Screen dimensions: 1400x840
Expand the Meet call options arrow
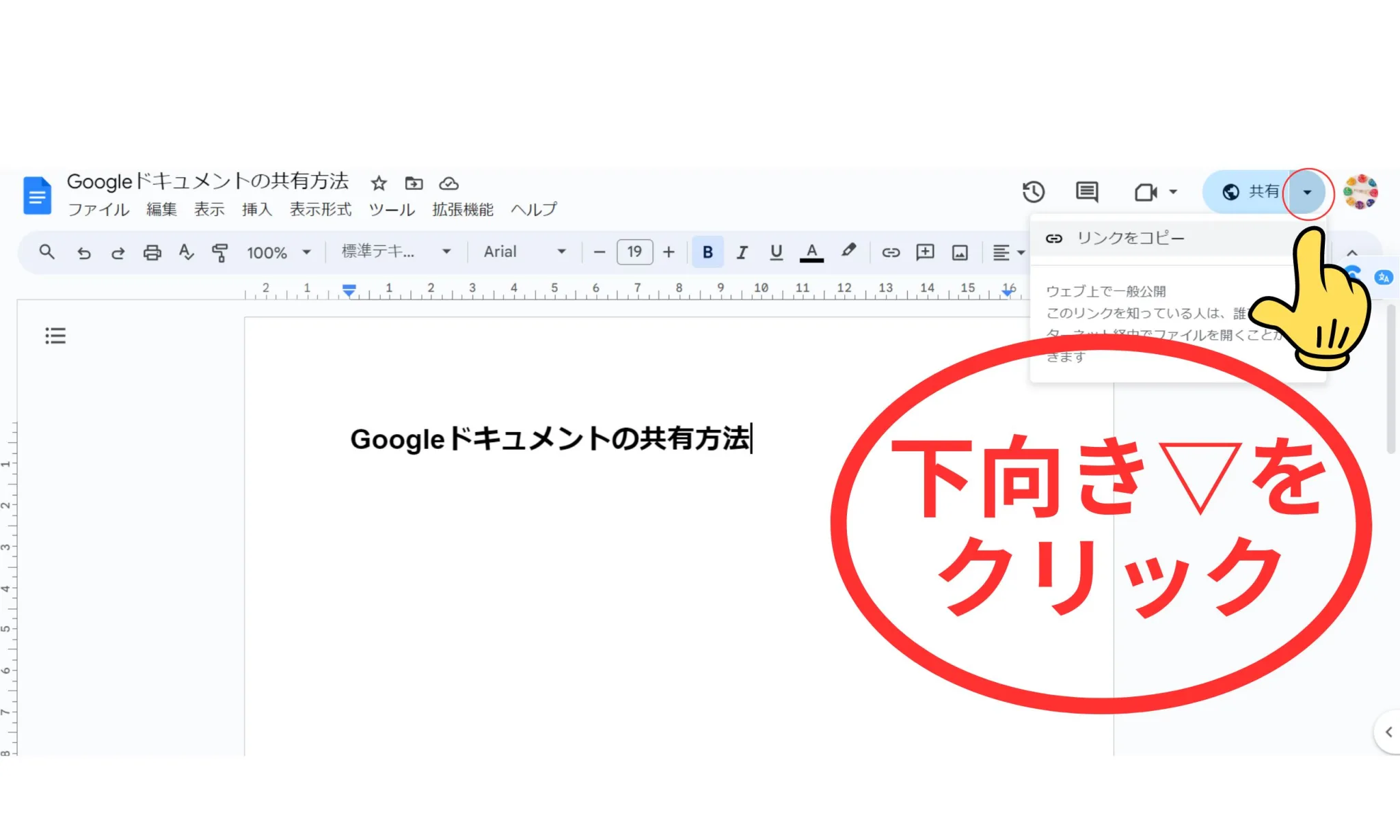[x=1173, y=192]
